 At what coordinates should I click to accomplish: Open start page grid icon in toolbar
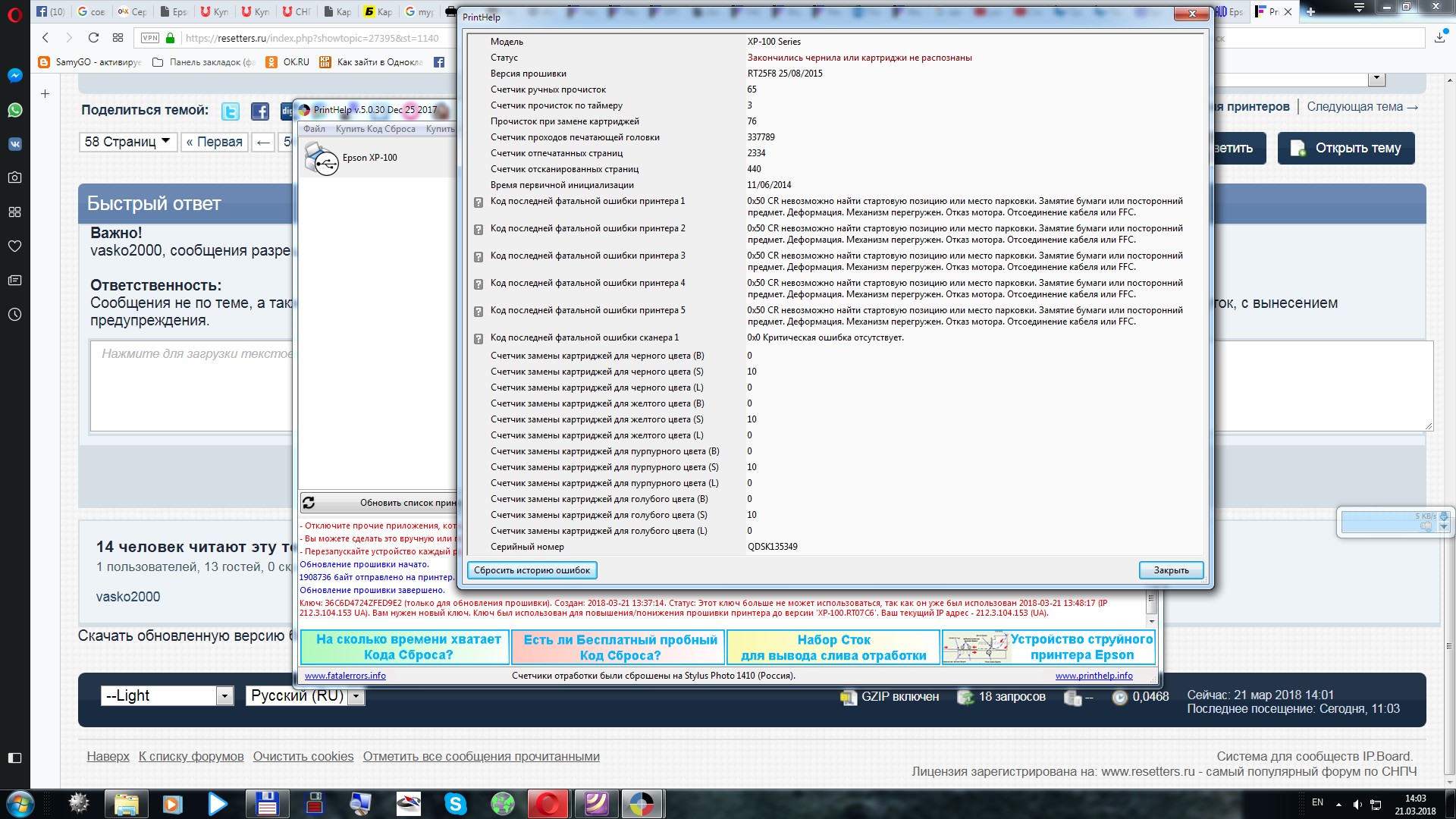[118, 38]
